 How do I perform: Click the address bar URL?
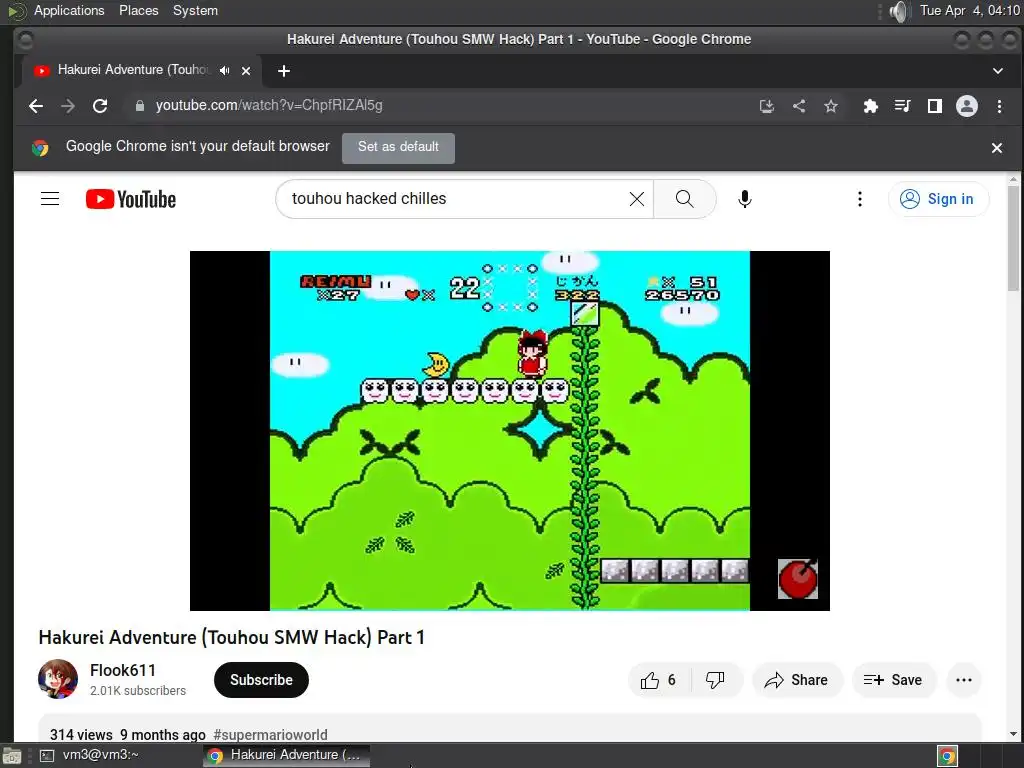269,106
